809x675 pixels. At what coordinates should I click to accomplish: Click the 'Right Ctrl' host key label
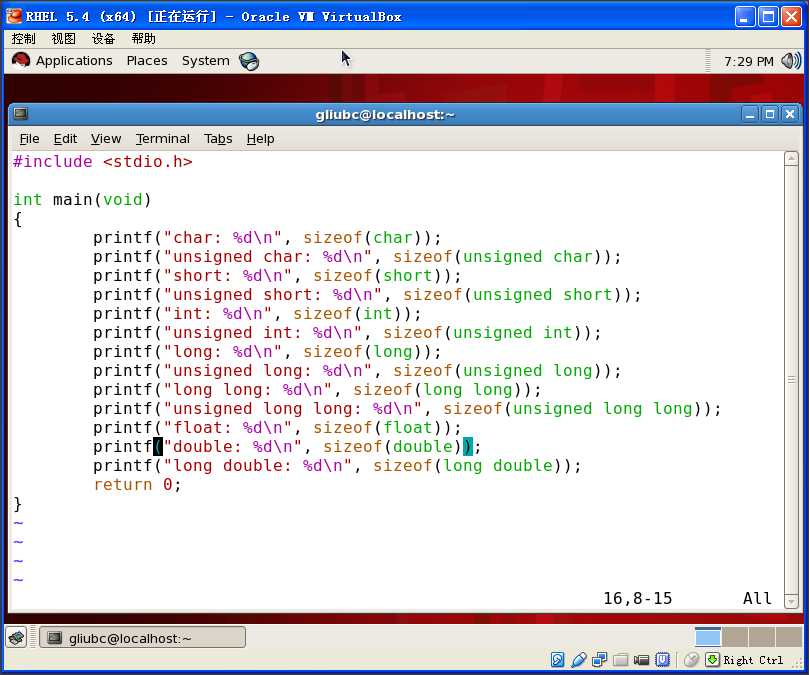click(x=753, y=660)
